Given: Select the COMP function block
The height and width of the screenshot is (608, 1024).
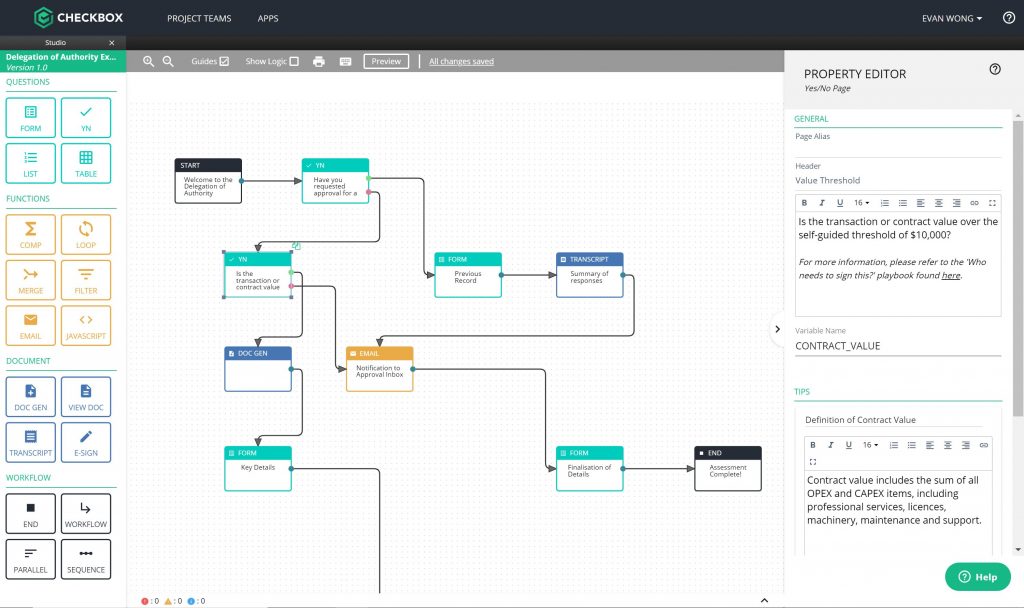Looking at the screenshot, I should tap(30, 234).
